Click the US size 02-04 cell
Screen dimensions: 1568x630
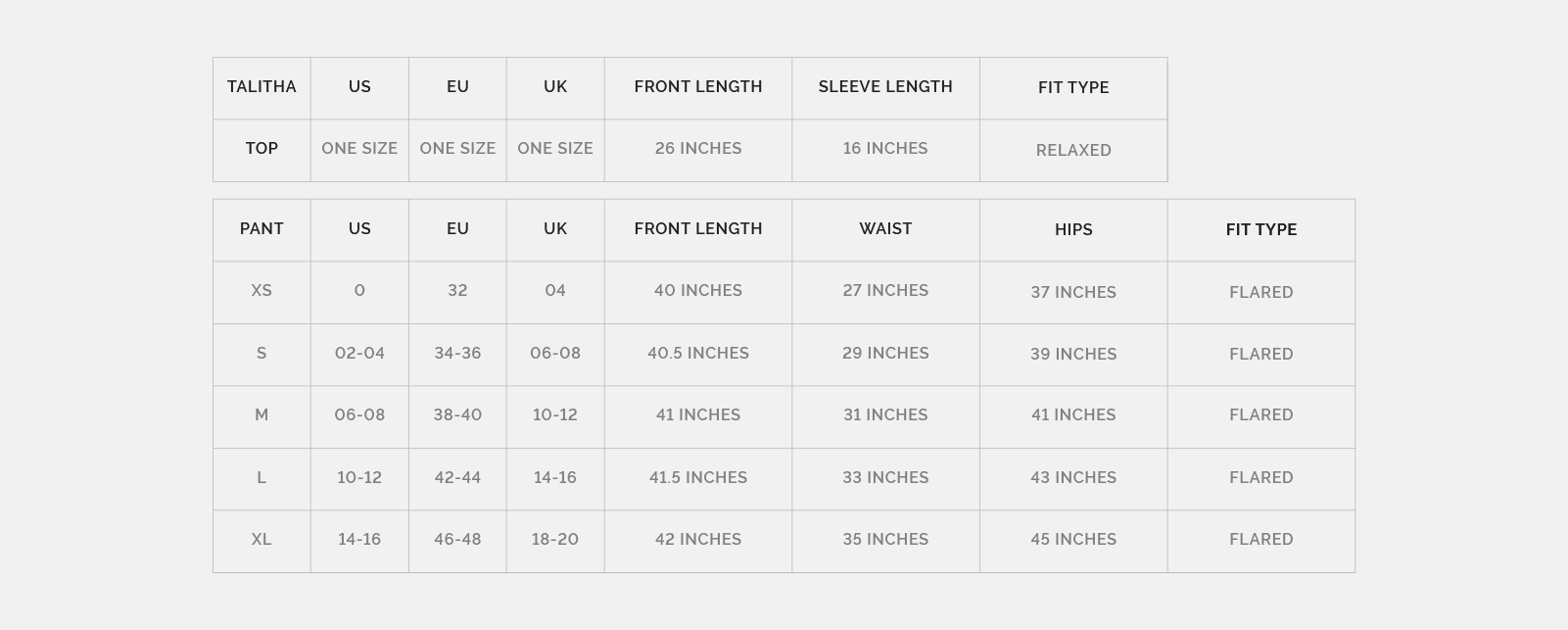coord(359,354)
